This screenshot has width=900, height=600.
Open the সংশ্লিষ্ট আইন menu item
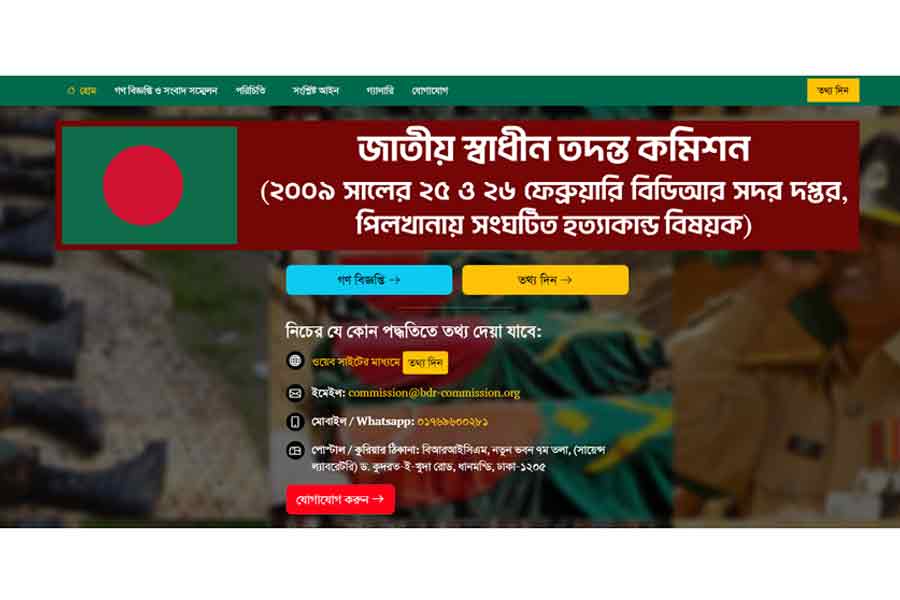(x=316, y=91)
